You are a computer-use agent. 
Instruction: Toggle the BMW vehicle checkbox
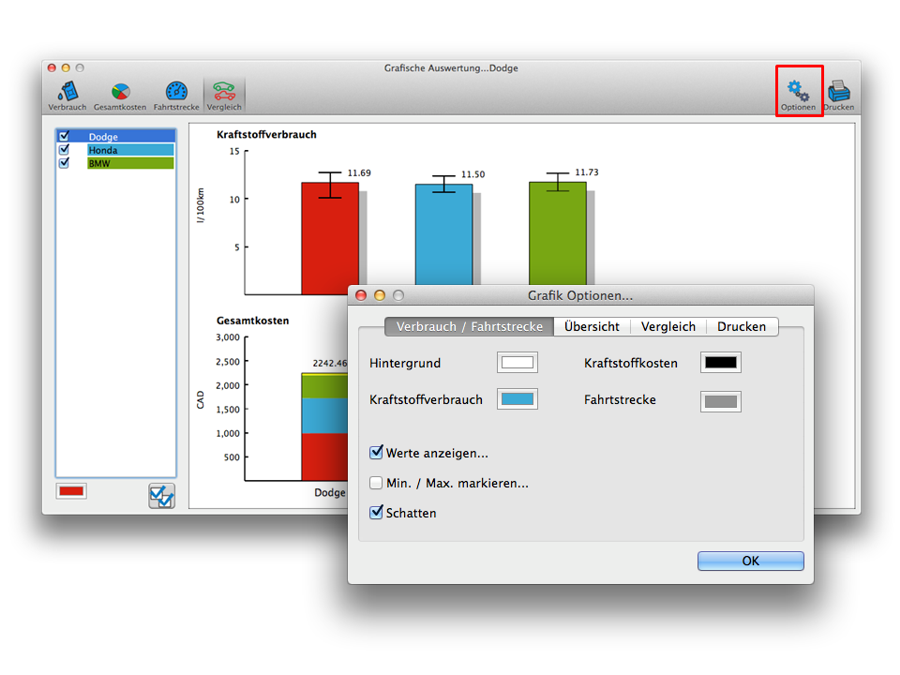tap(64, 163)
